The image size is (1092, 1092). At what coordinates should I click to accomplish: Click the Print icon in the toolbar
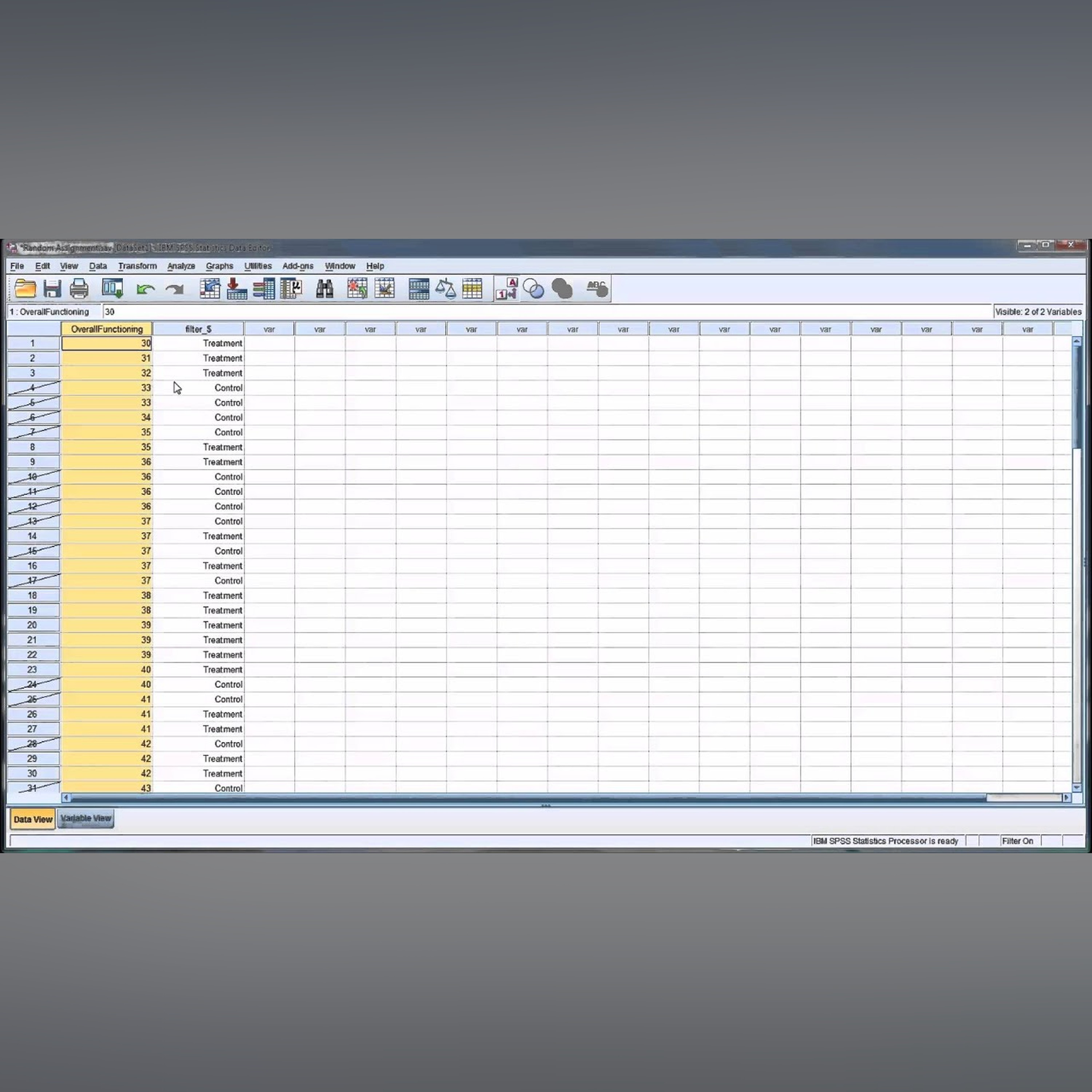(79, 289)
